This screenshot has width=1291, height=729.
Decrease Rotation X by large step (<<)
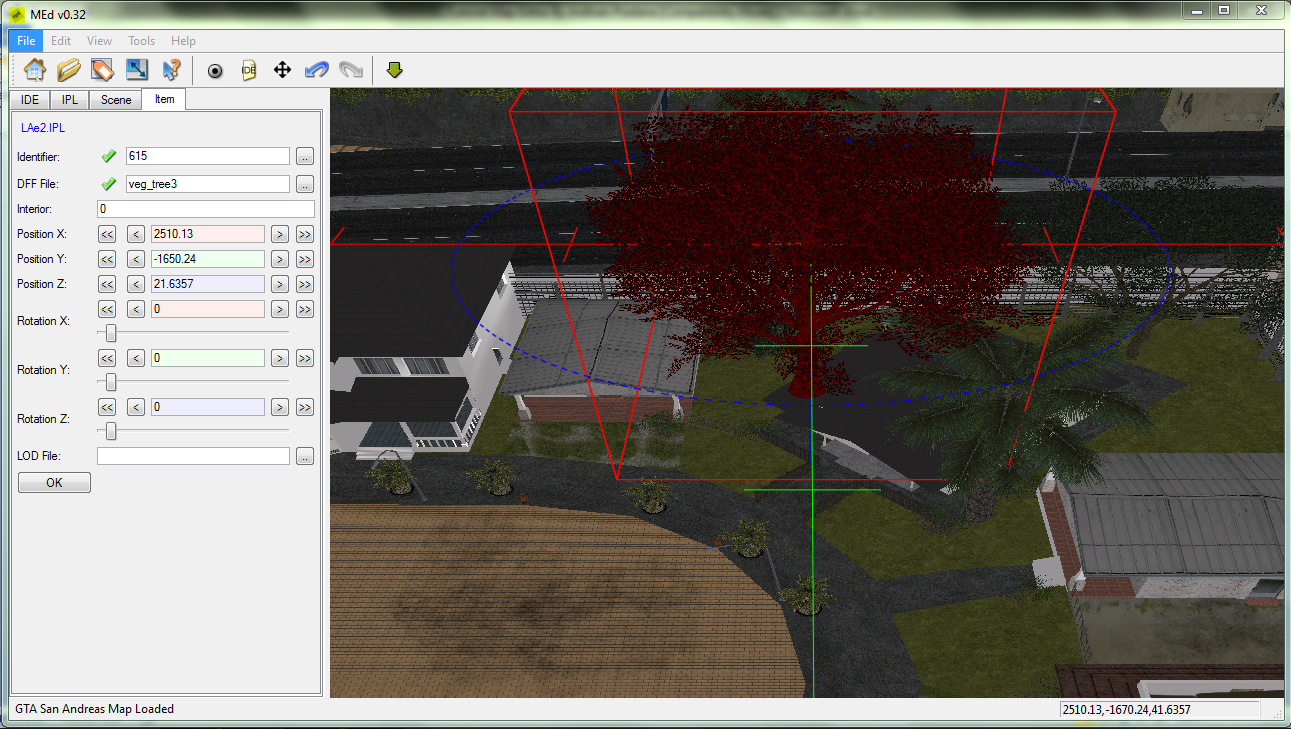click(107, 309)
